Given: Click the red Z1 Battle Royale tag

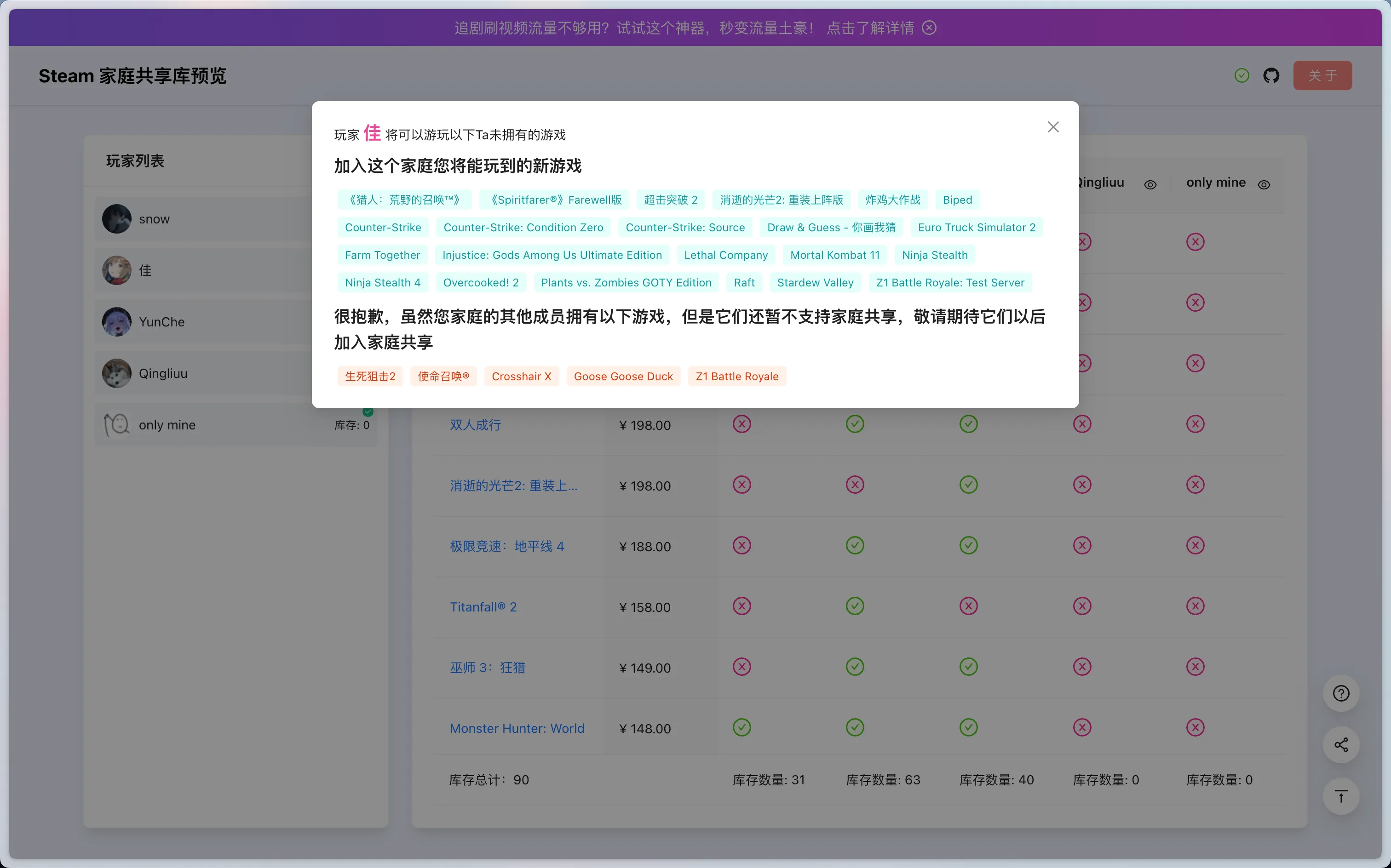Looking at the screenshot, I should click(x=737, y=377).
